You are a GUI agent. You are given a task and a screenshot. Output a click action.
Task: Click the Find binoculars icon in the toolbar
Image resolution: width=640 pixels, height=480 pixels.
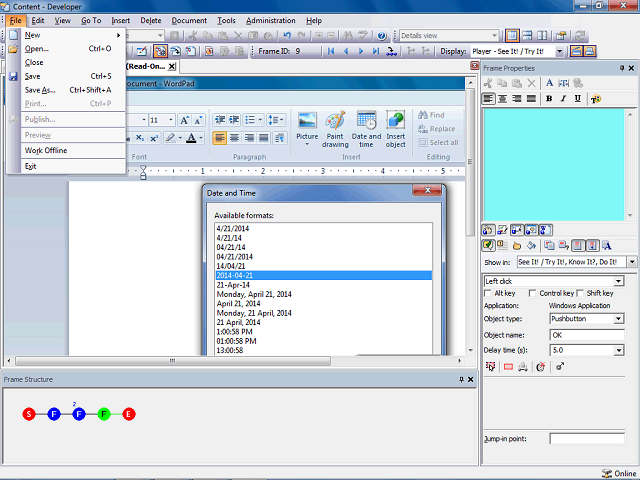click(x=348, y=36)
